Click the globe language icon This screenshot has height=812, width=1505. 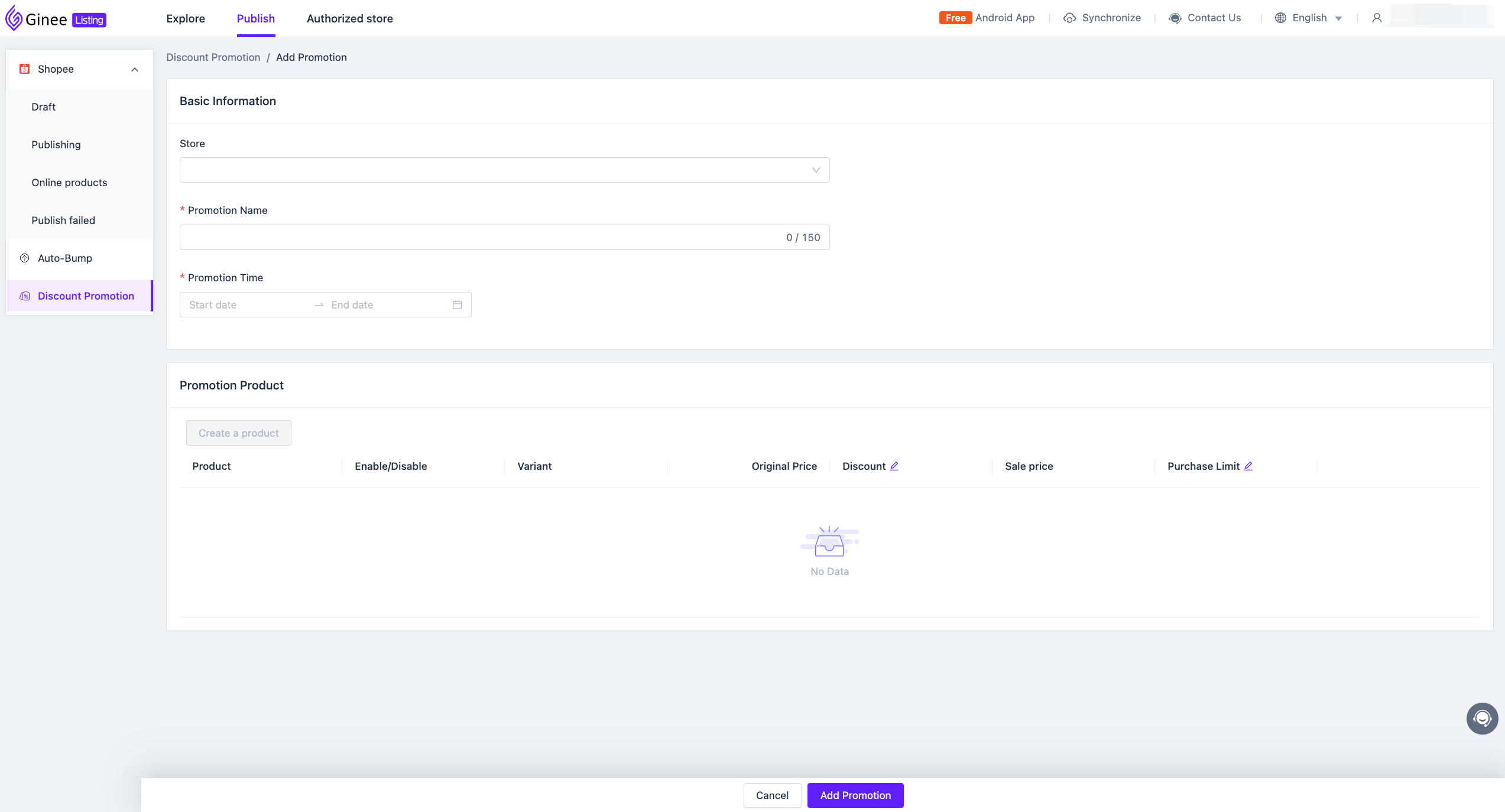click(x=1280, y=18)
